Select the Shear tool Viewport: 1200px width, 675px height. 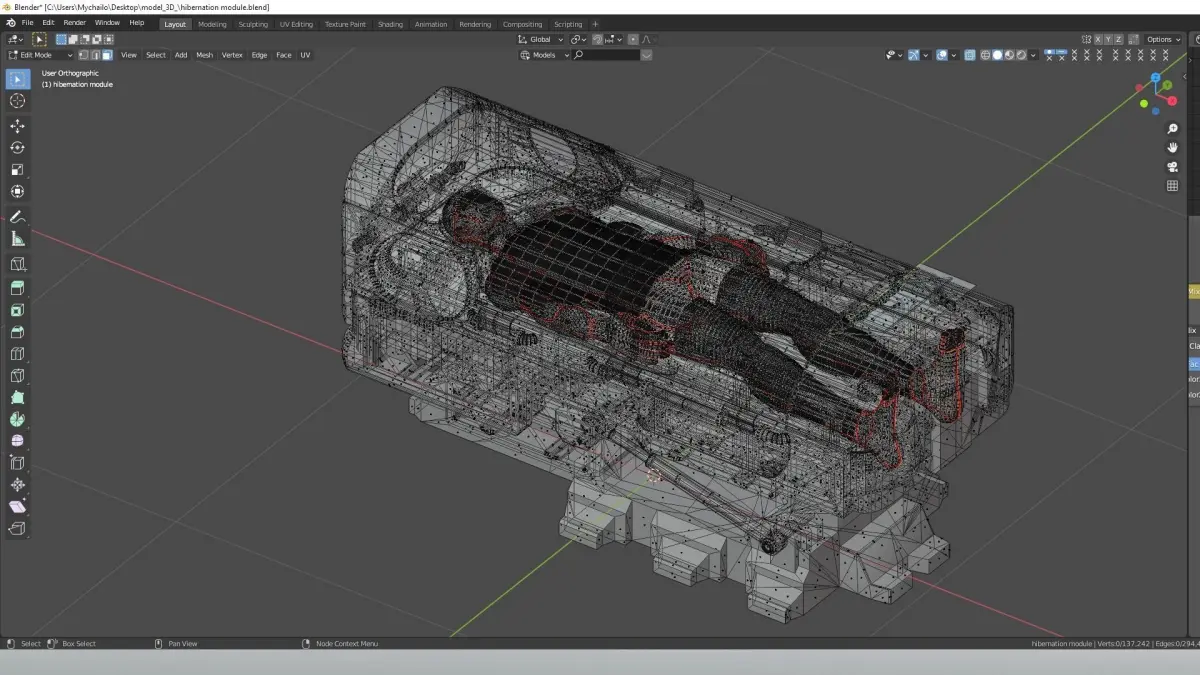pyautogui.click(x=17, y=507)
